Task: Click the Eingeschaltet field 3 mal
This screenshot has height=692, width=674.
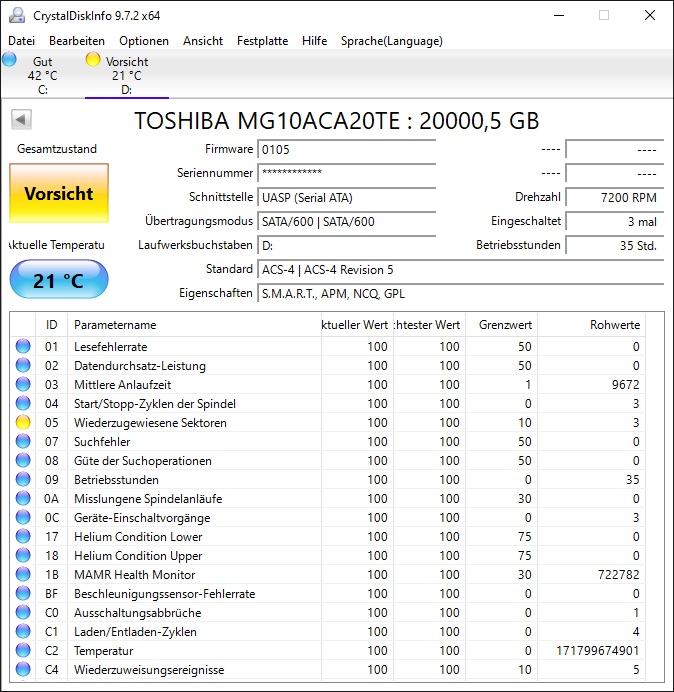Action: tap(614, 221)
